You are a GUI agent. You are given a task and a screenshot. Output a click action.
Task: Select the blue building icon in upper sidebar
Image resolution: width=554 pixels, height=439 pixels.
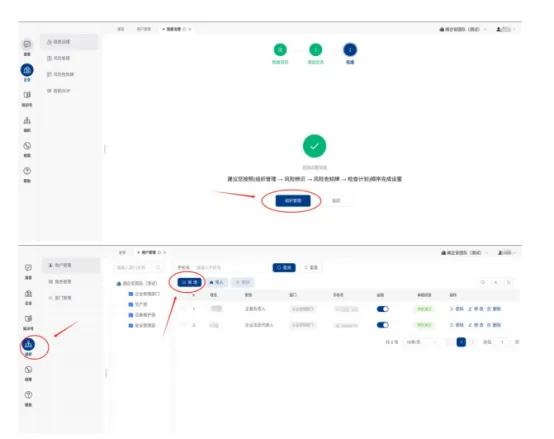click(x=27, y=70)
